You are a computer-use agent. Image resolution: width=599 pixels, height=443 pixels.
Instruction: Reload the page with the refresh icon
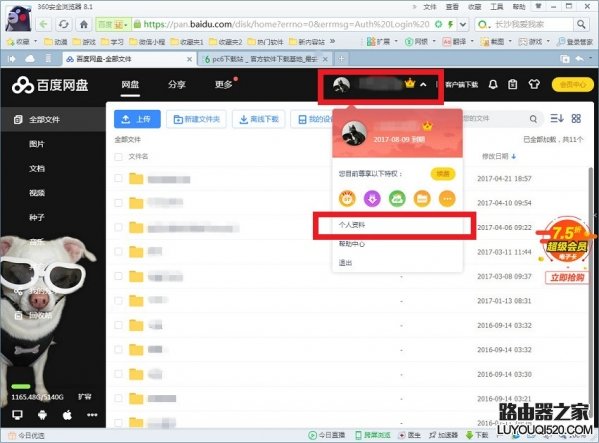[63, 24]
